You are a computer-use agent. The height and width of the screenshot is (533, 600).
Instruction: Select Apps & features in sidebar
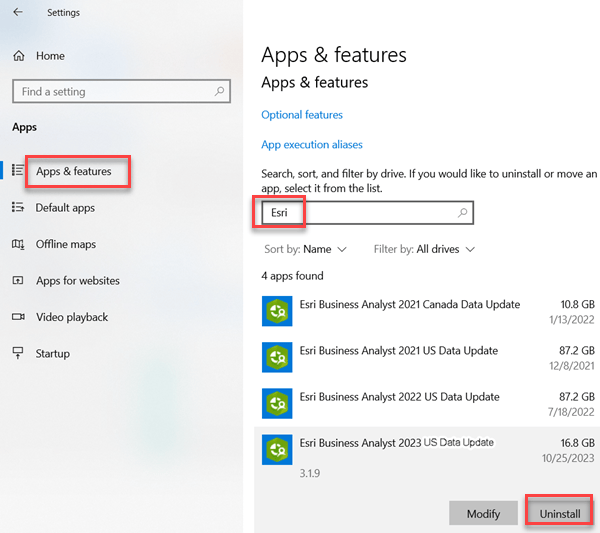pyautogui.click(x=74, y=171)
